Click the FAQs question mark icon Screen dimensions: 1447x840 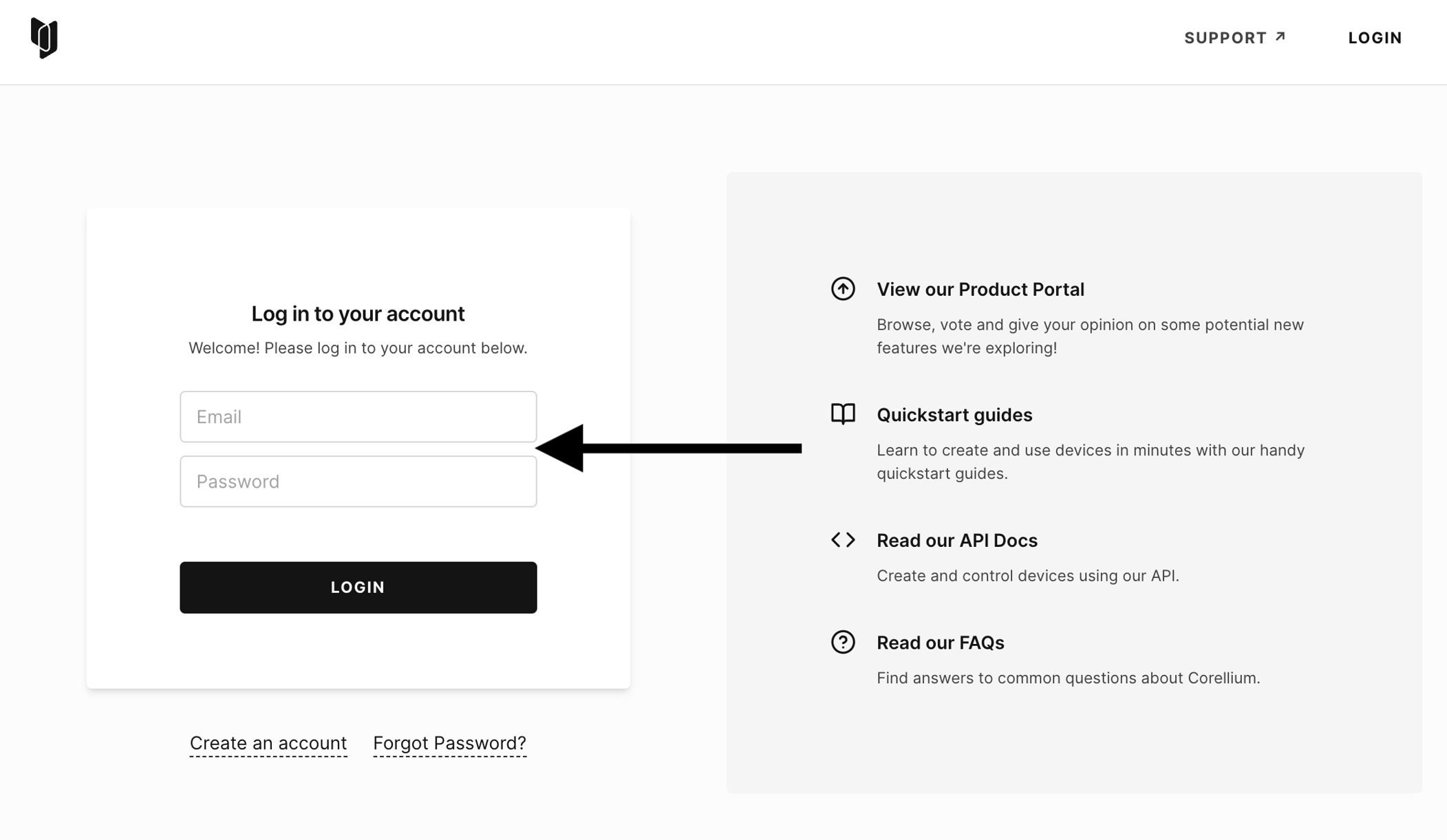843,643
